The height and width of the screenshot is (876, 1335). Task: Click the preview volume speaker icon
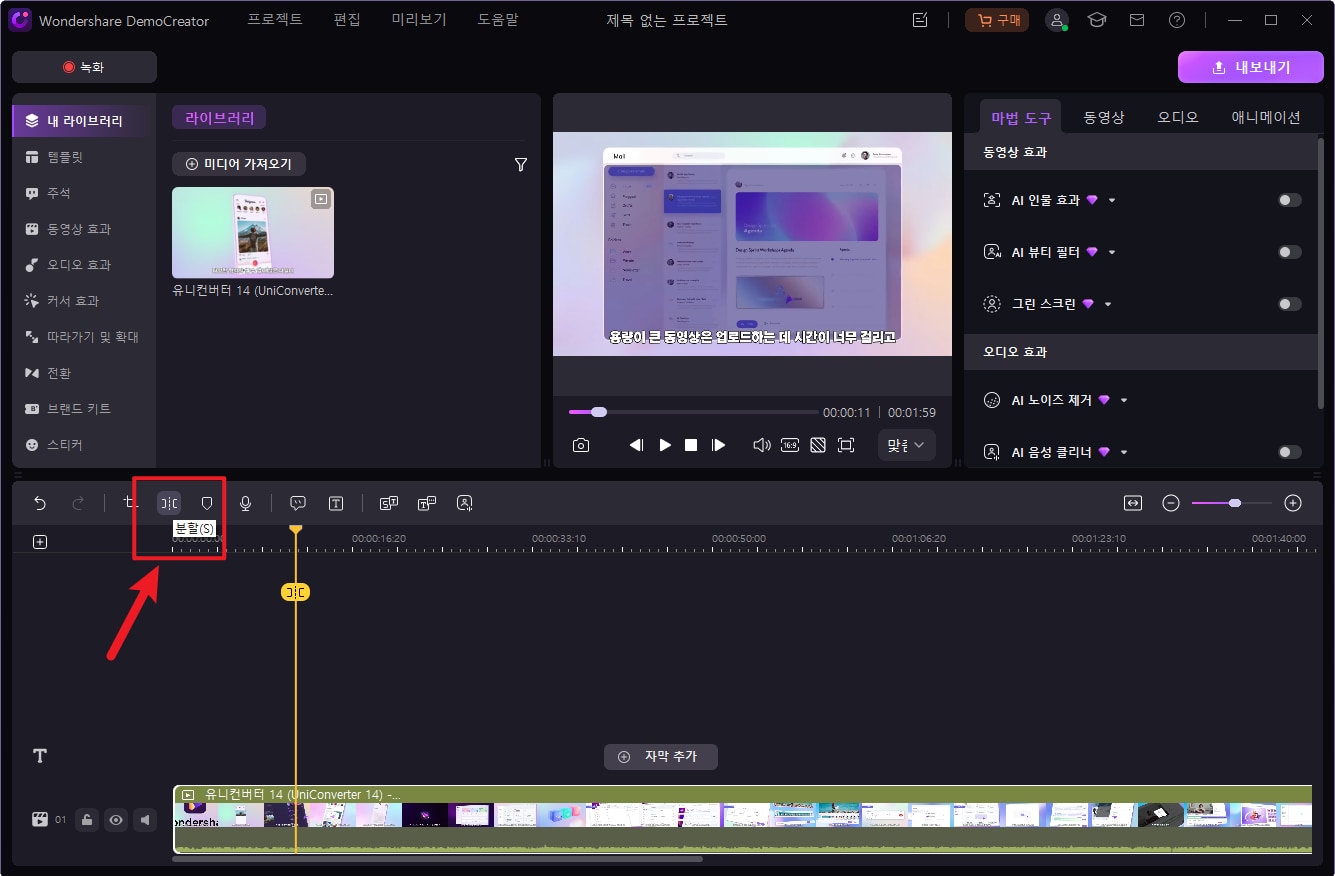[x=762, y=445]
